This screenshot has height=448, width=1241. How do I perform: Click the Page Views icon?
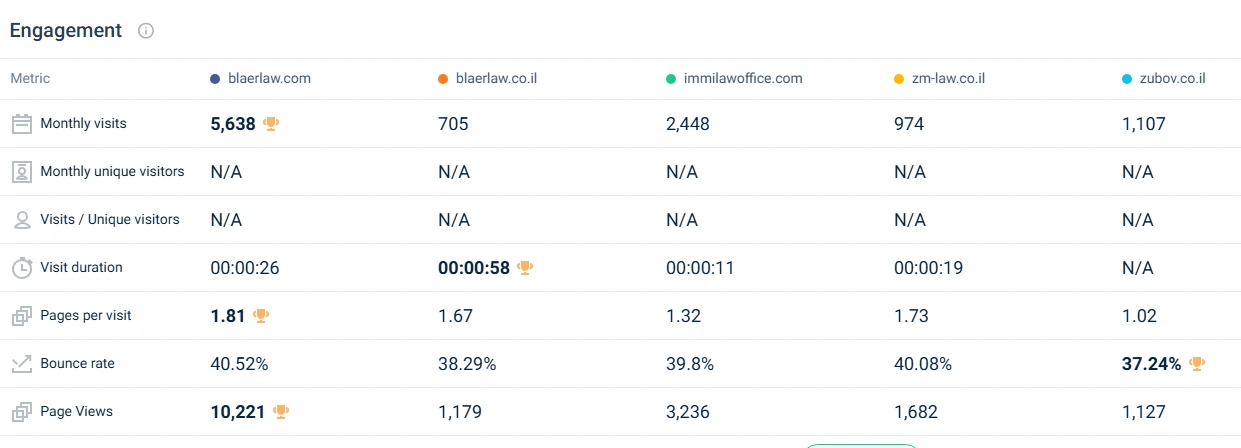click(x=22, y=412)
